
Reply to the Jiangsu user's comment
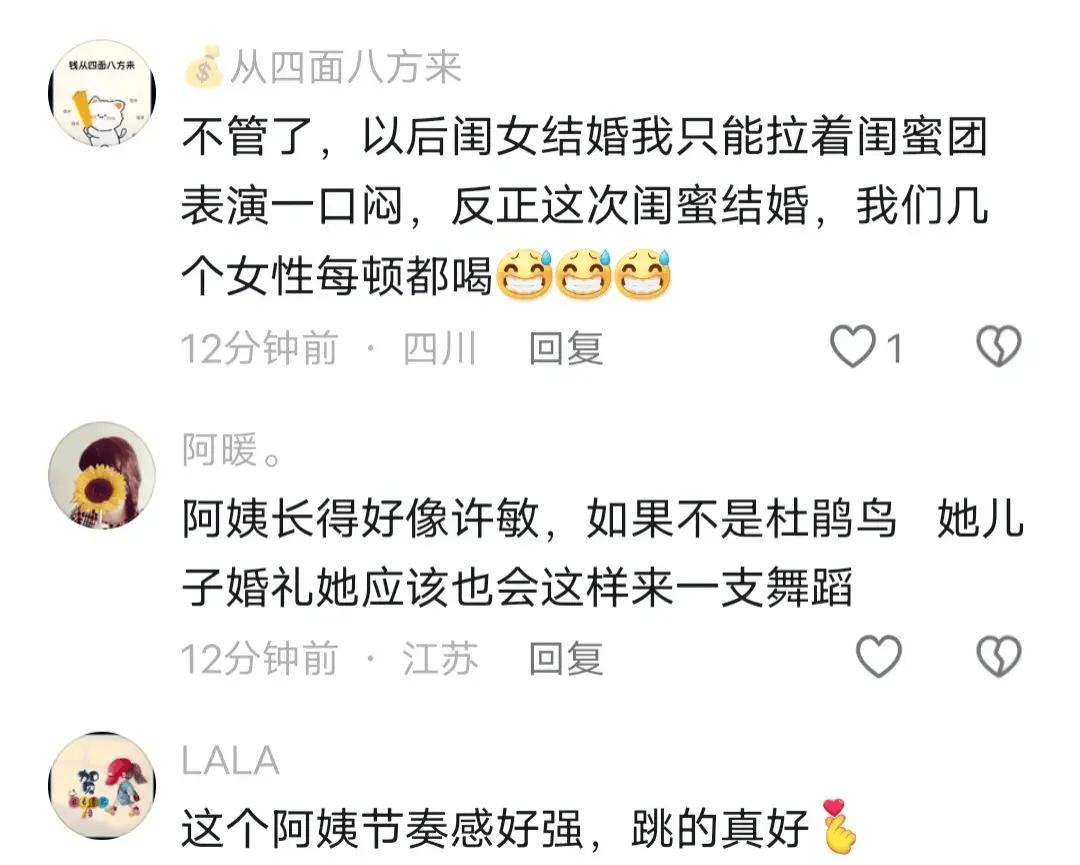pyautogui.click(x=565, y=658)
